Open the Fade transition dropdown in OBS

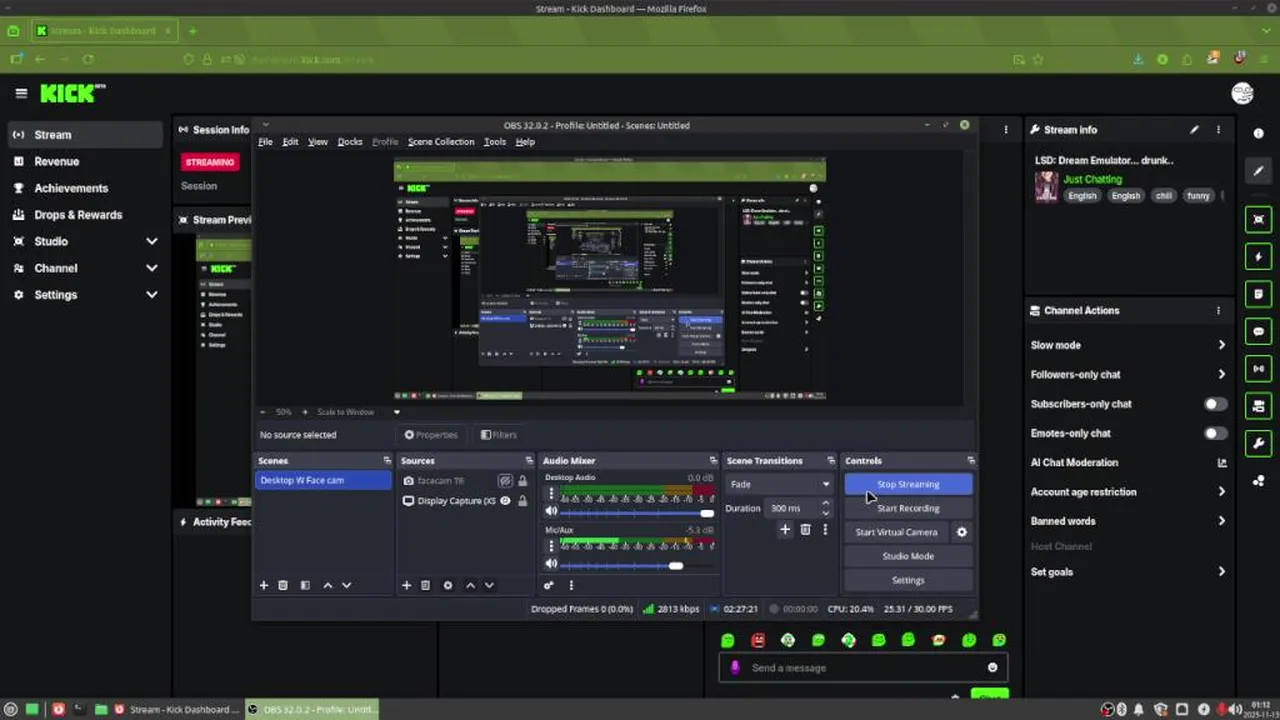[x=780, y=484]
